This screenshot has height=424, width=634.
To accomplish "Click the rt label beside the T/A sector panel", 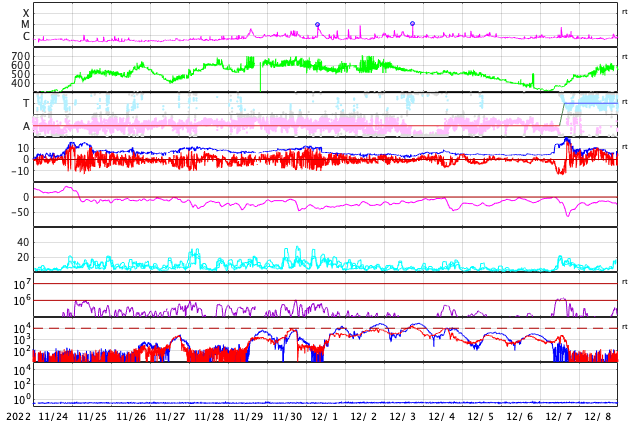I will [625, 101].
